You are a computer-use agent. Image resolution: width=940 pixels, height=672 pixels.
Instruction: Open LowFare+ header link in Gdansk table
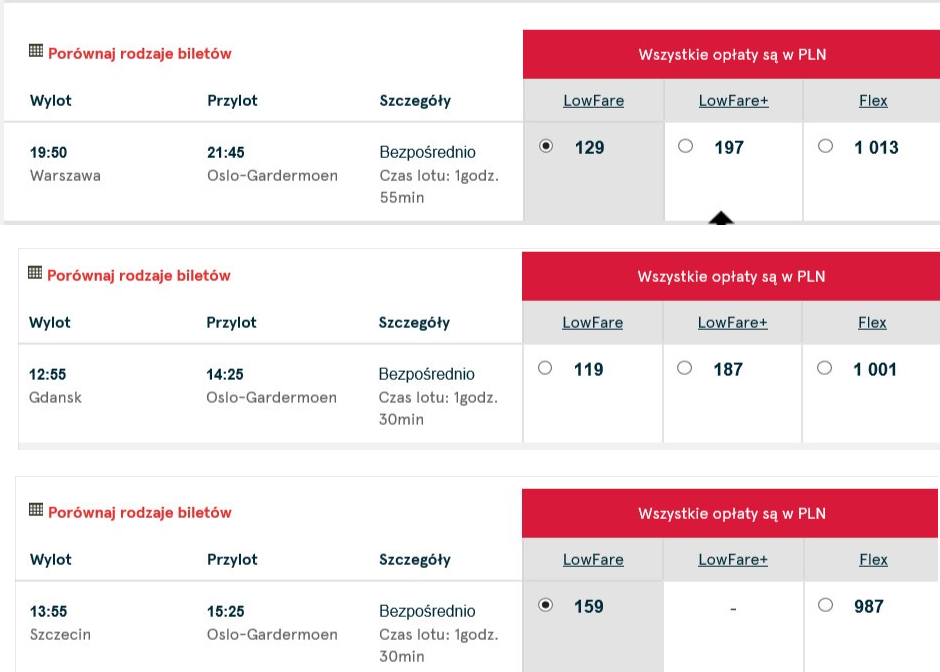733,323
